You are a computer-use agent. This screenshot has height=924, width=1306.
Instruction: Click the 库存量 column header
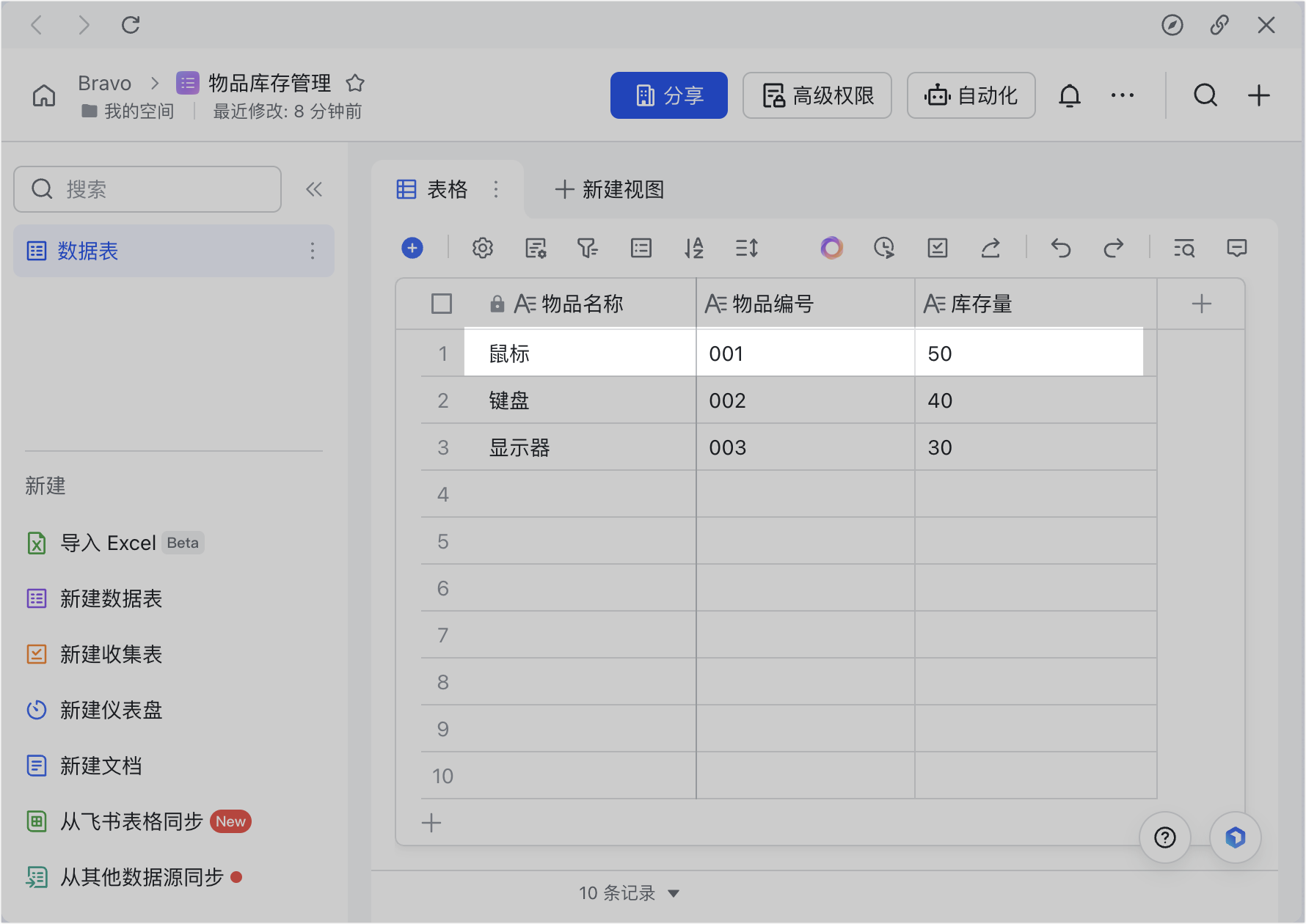pyautogui.click(x=1036, y=304)
